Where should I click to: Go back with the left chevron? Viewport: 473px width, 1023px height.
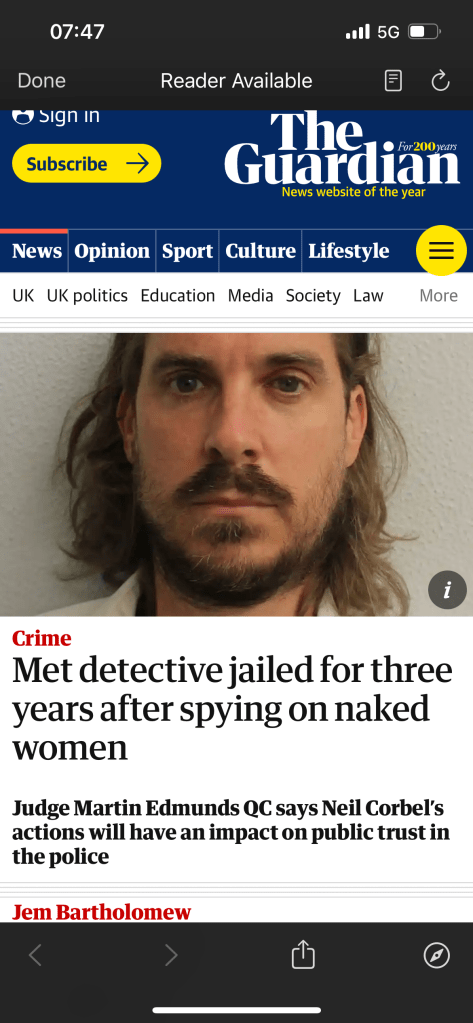[35, 956]
